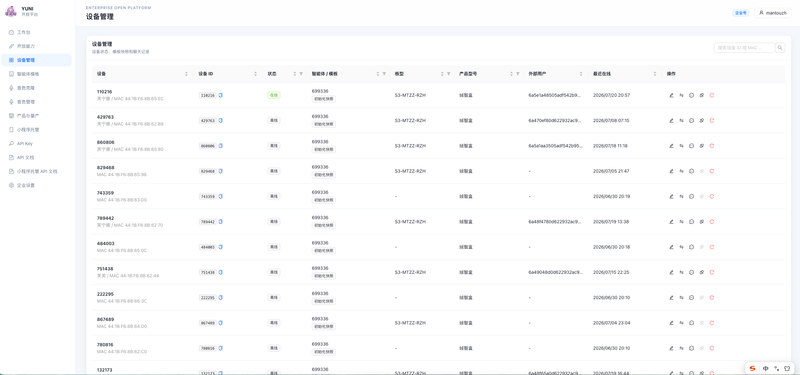Copy device ID 751438 using copy icon

(x=221, y=272)
